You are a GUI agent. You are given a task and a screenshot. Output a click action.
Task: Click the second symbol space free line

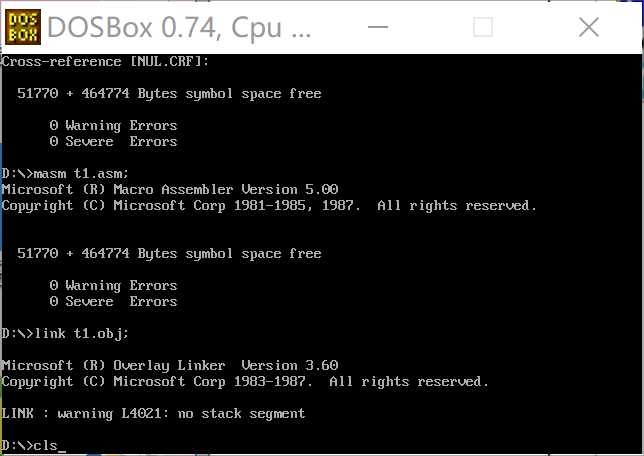coord(169,253)
